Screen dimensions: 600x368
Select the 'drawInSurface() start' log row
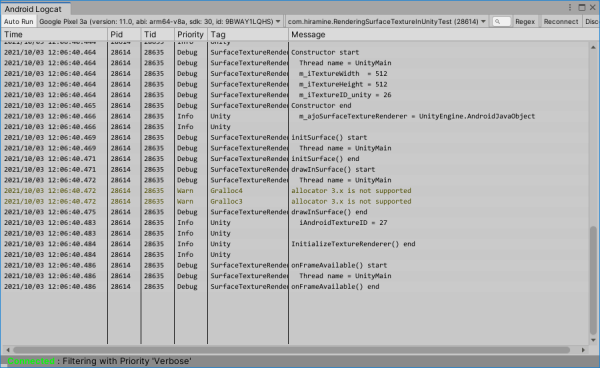(295, 169)
